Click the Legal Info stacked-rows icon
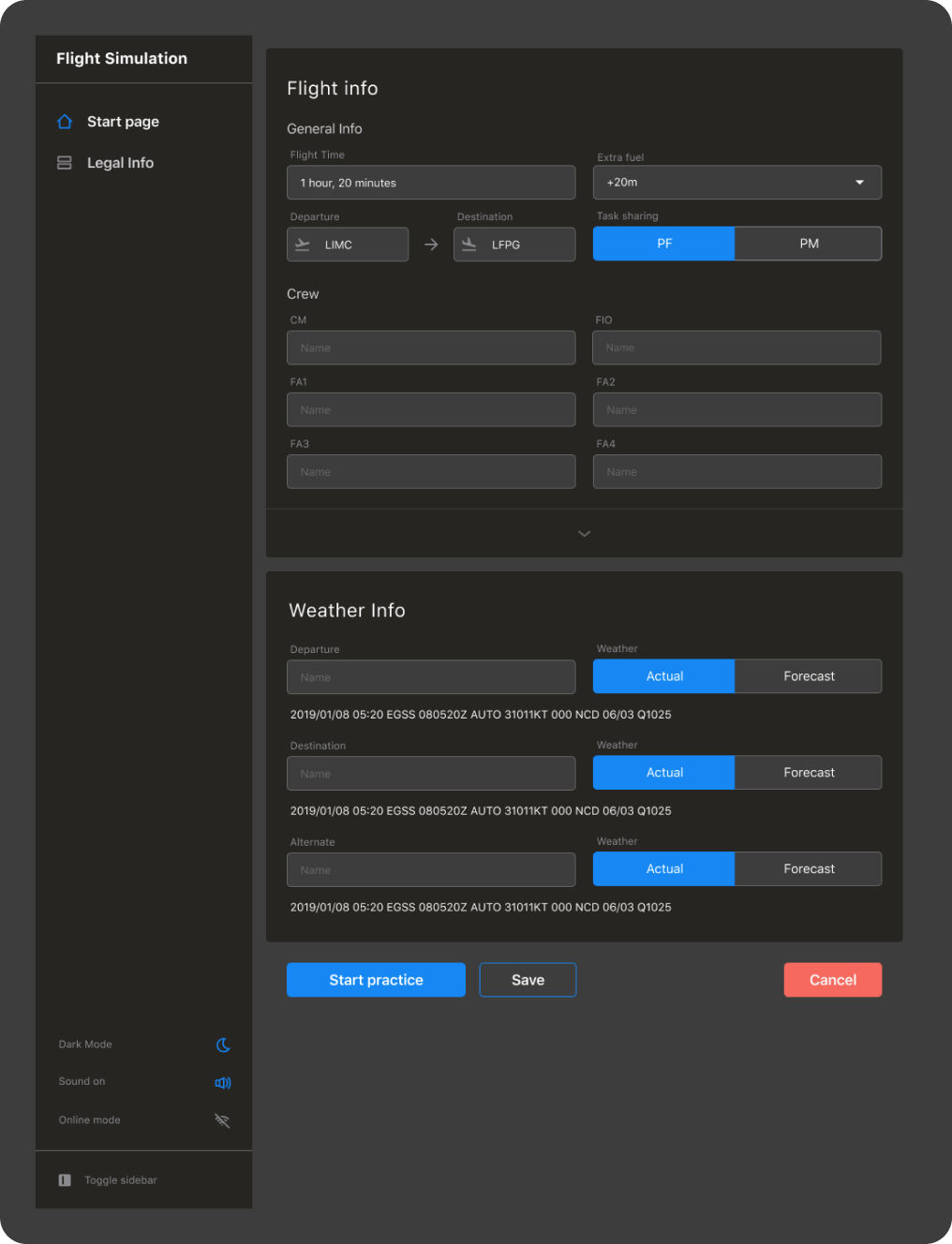Viewport: 952px width, 1244px height. [65, 163]
